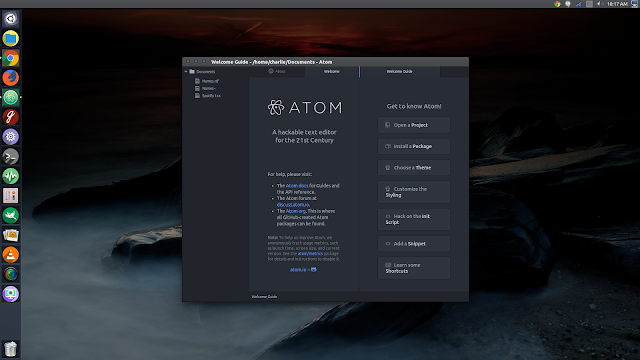Launch Firefox from the dock
The width and height of the screenshot is (640, 360).
point(11,78)
